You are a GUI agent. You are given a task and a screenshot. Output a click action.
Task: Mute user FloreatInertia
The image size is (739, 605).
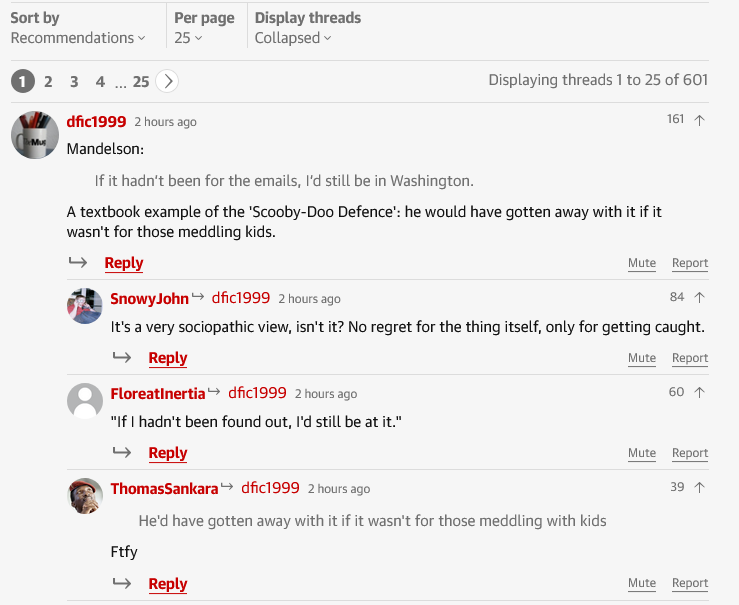pyautogui.click(x=642, y=453)
